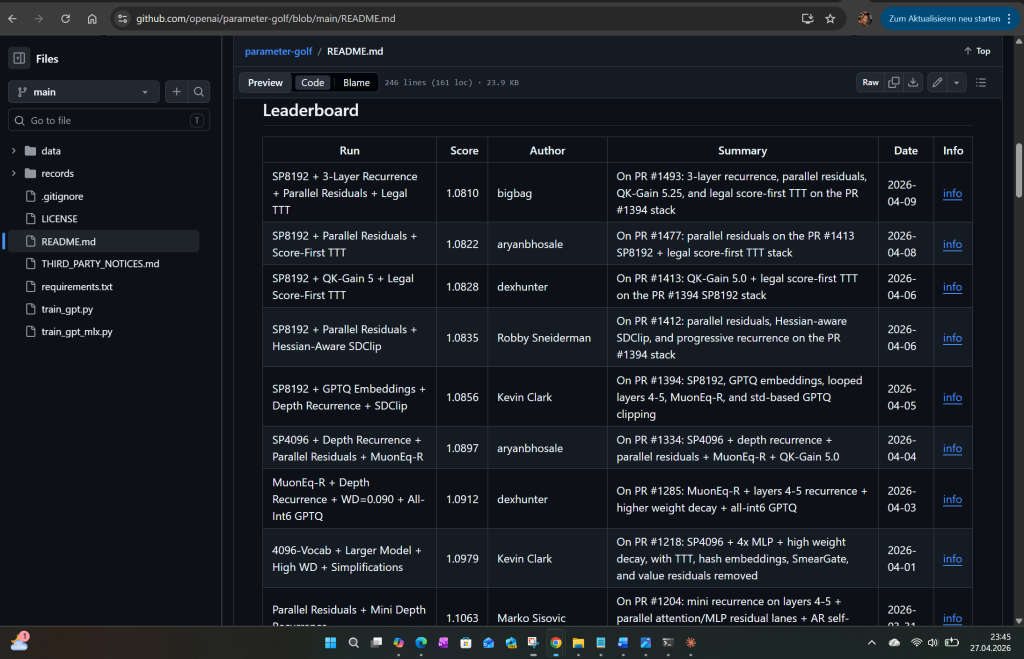Click the Leaderboard heading
Image resolution: width=1024 pixels, height=659 pixels.
pos(310,110)
